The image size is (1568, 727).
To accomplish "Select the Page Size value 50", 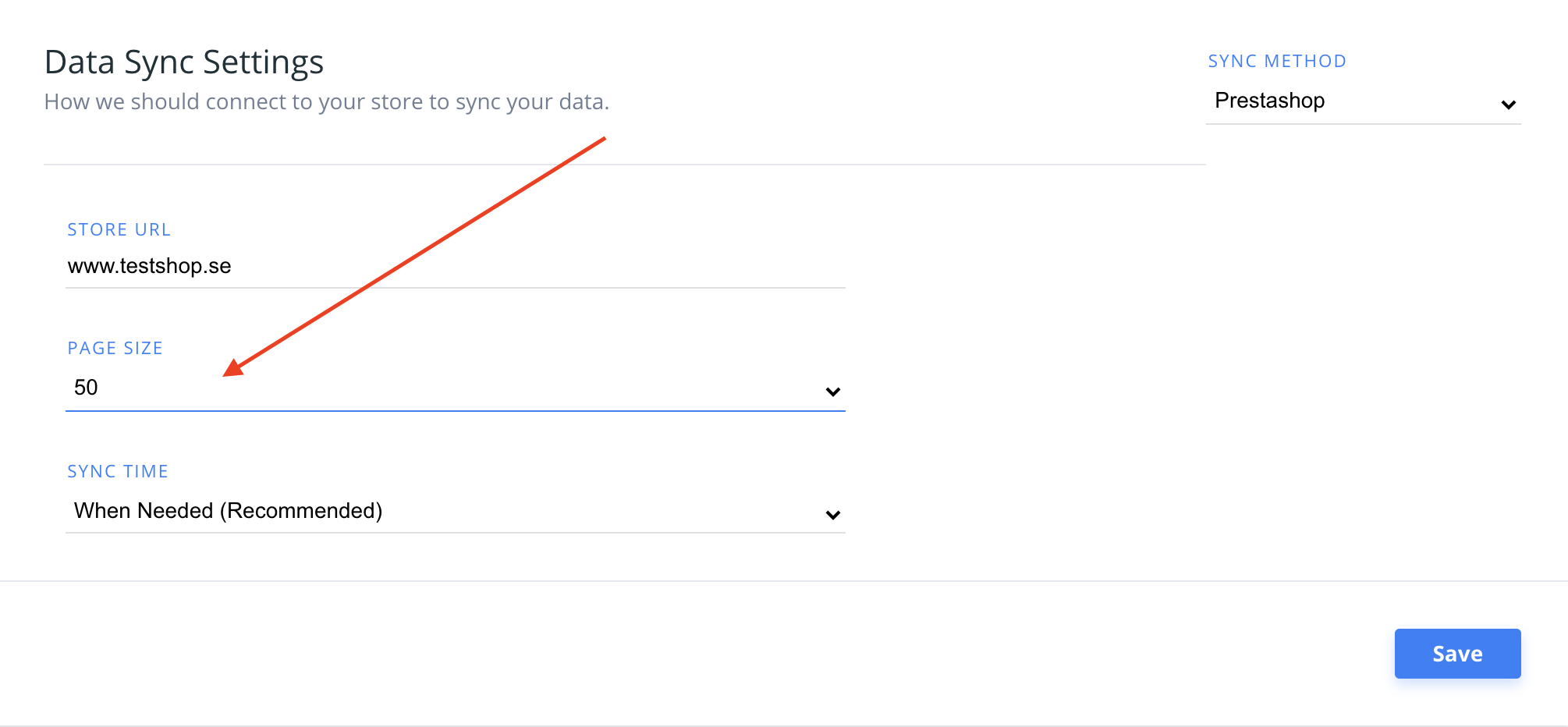I will pyautogui.click(x=86, y=388).
